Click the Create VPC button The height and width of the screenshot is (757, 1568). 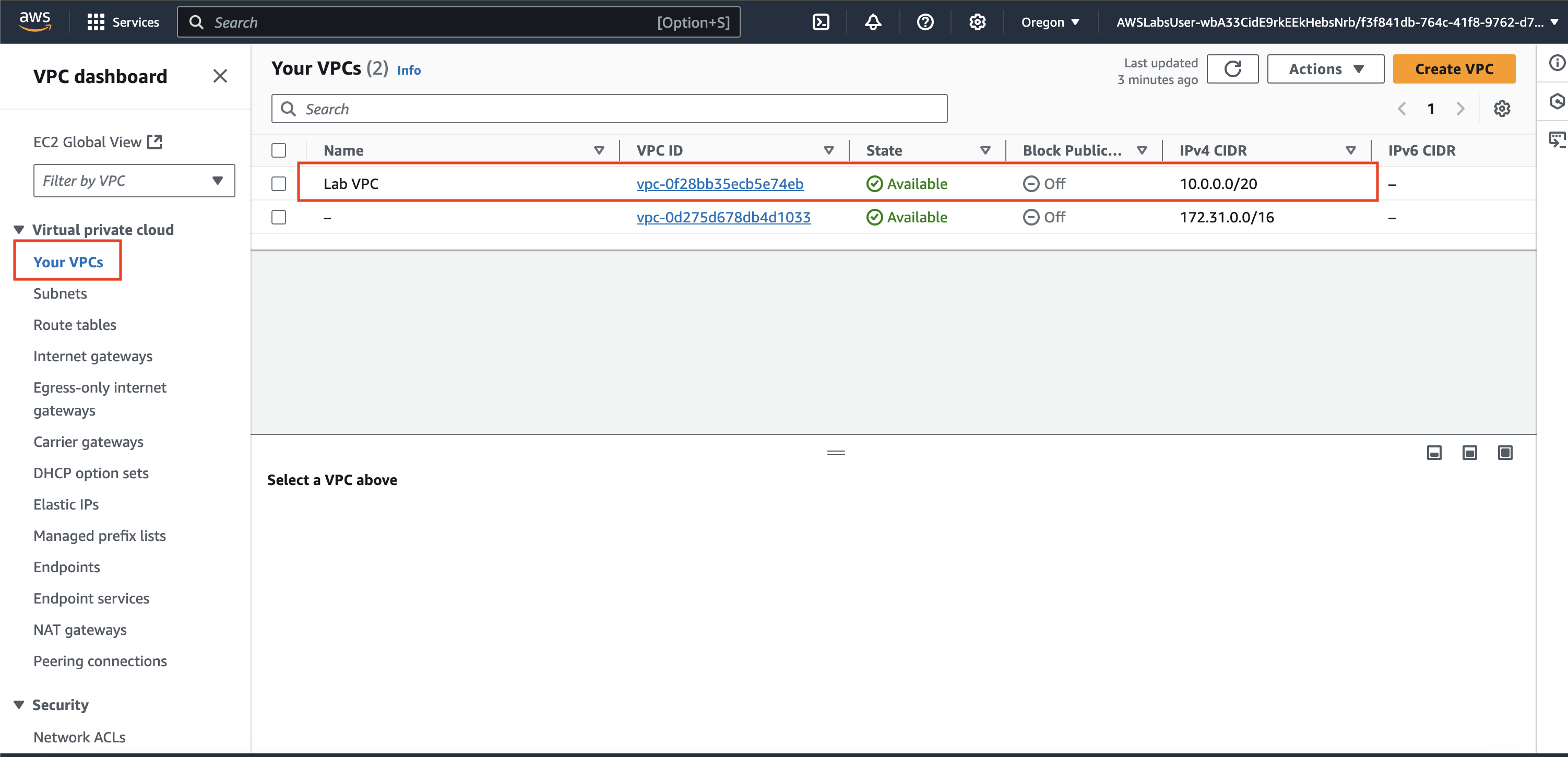(1454, 69)
